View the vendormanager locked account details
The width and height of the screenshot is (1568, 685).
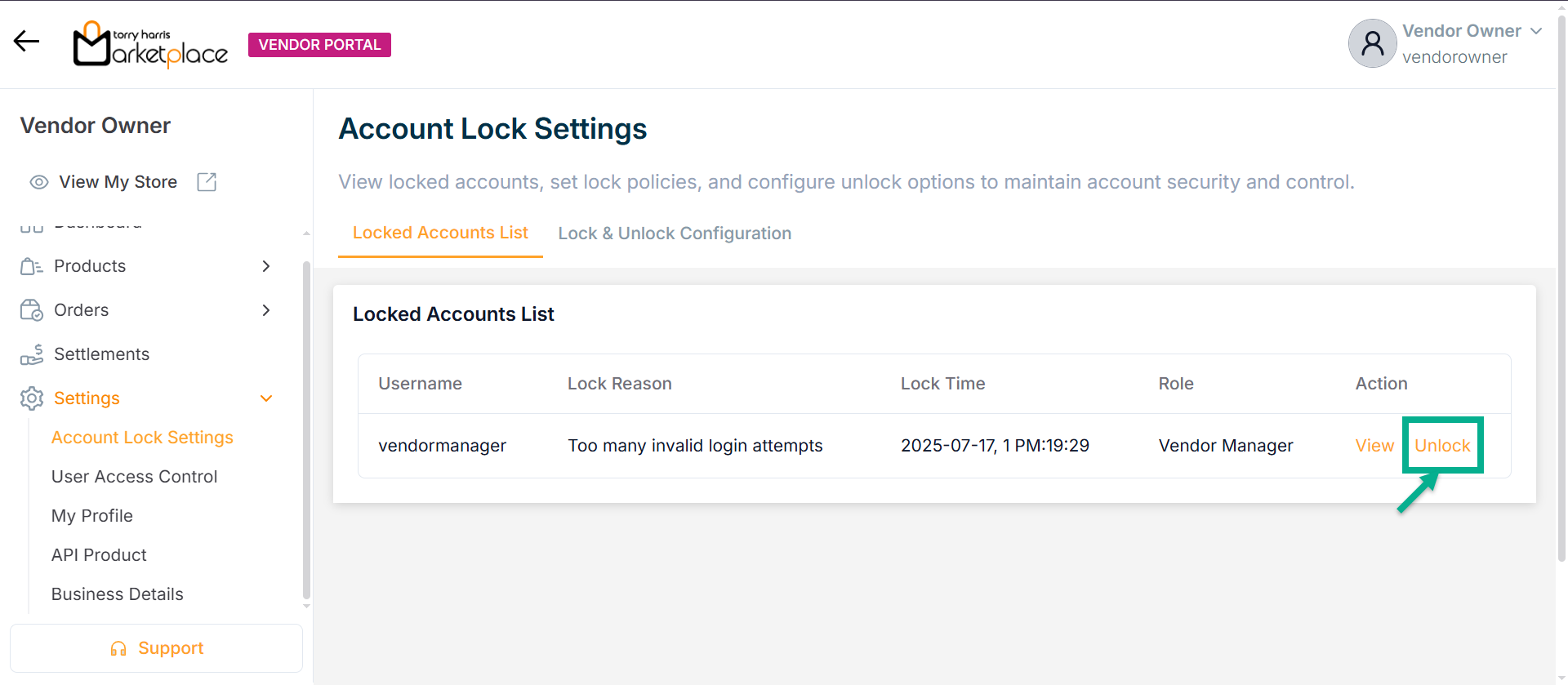[1374, 446]
